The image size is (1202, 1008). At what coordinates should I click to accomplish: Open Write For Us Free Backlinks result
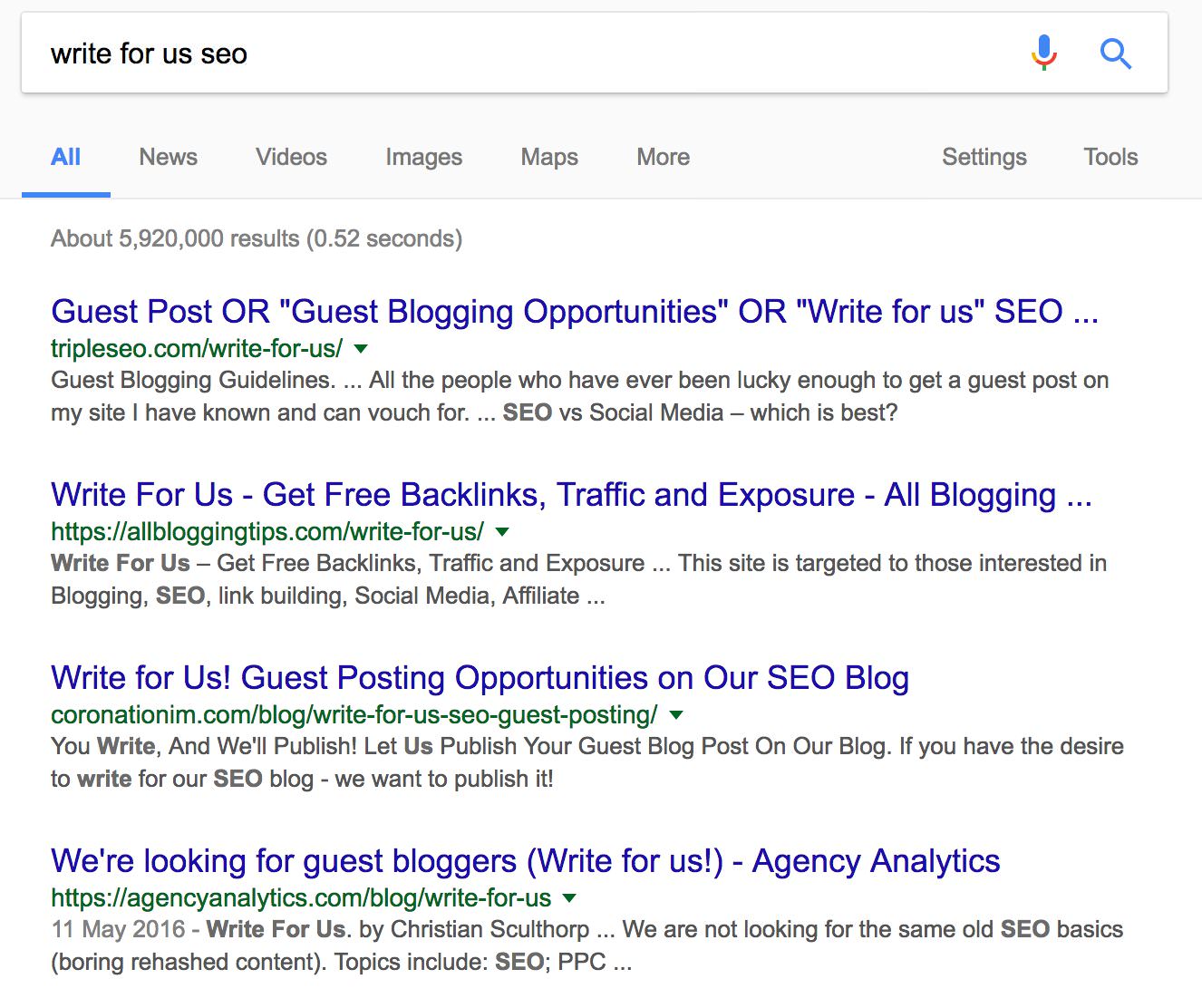(571, 495)
